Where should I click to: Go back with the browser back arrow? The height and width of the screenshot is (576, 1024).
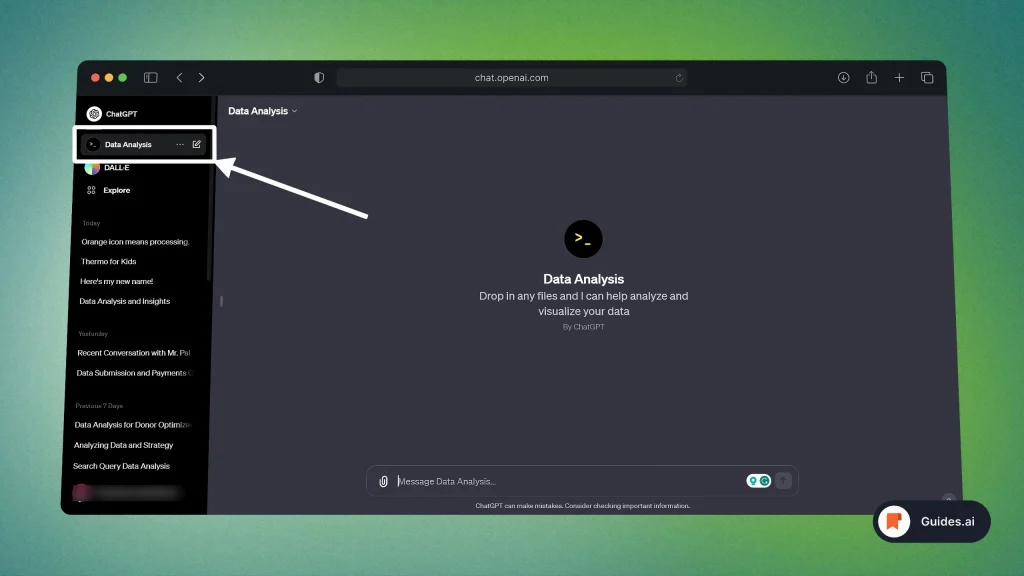(x=179, y=78)
